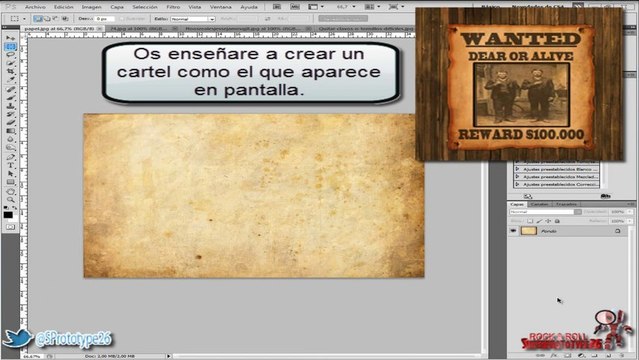Screen dimensions: 639x360
Task: Toggle lock all in Layers panel
Action: pyautogui.click(x=557, y=221)
